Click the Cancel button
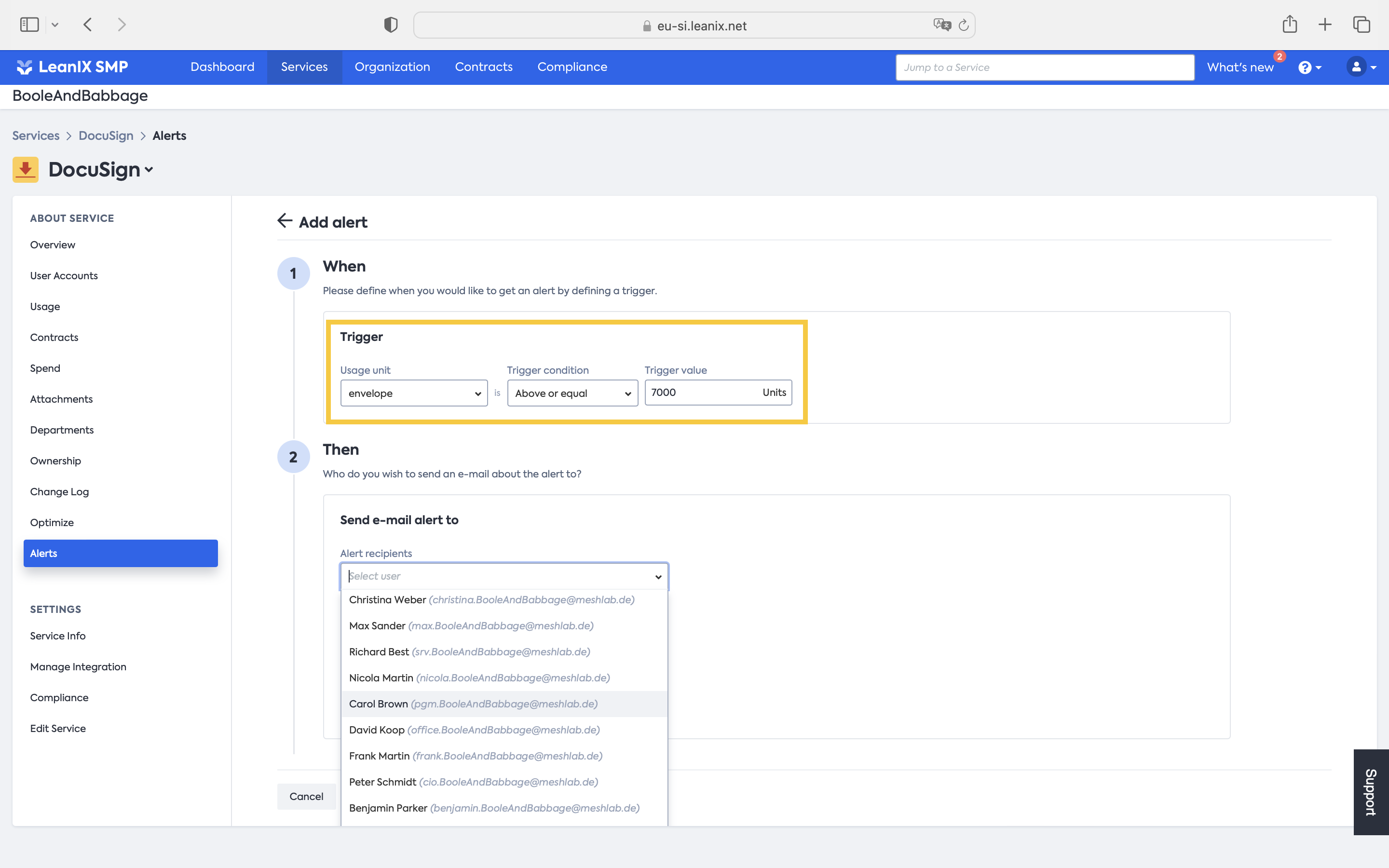The width and height of the screenshot is (1389, 868). 306,796
